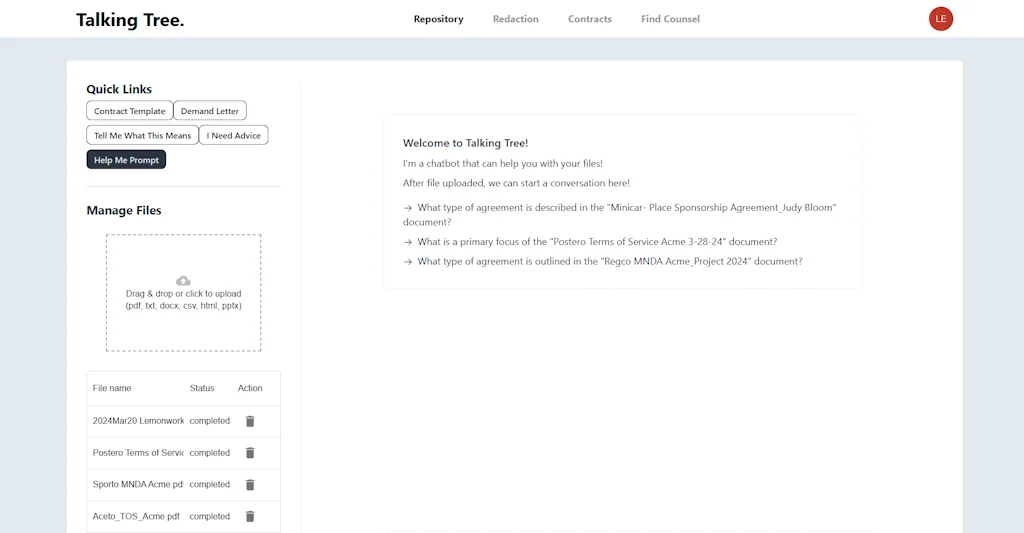Go to the Contracts tab
Viewport: 1024px width, 533px height.
589,19
